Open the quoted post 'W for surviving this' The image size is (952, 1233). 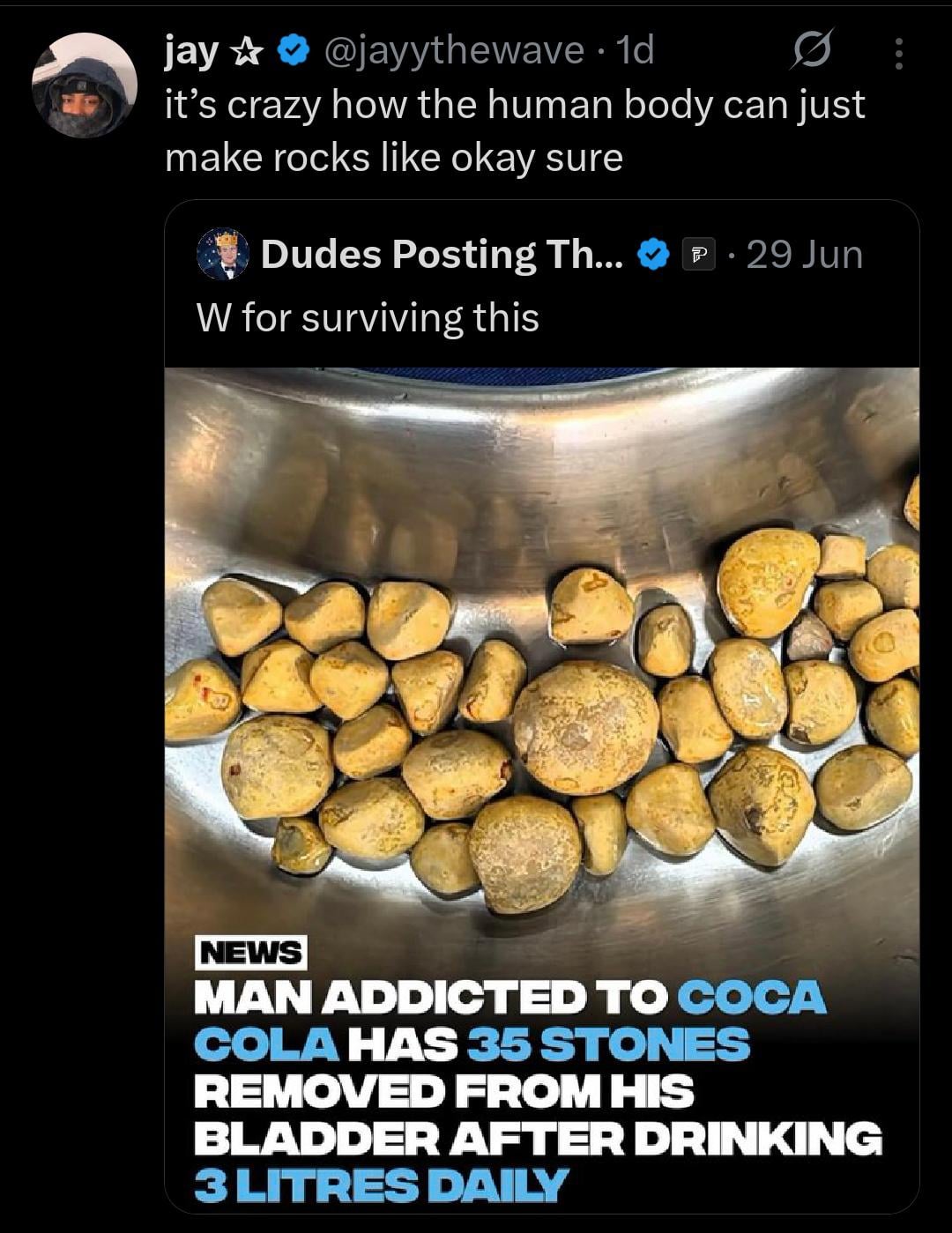[368, 318]
